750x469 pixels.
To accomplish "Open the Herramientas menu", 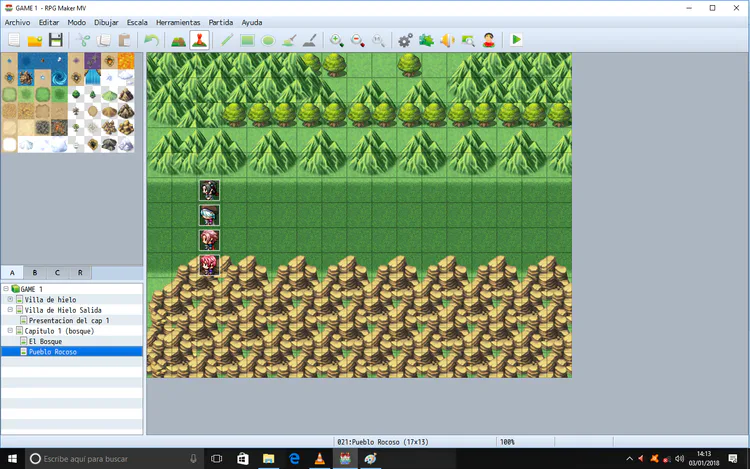I will [178, 22].
